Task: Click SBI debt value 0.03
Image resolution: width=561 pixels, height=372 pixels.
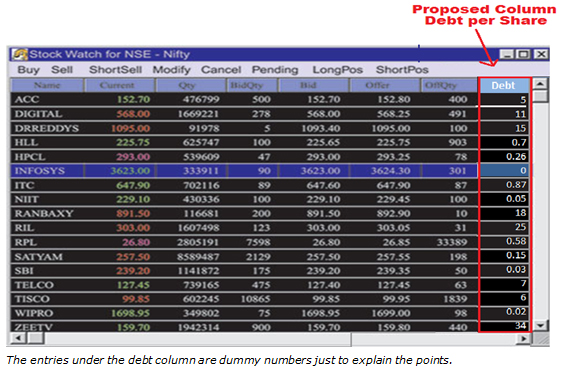Action: (x=516, y=269)
